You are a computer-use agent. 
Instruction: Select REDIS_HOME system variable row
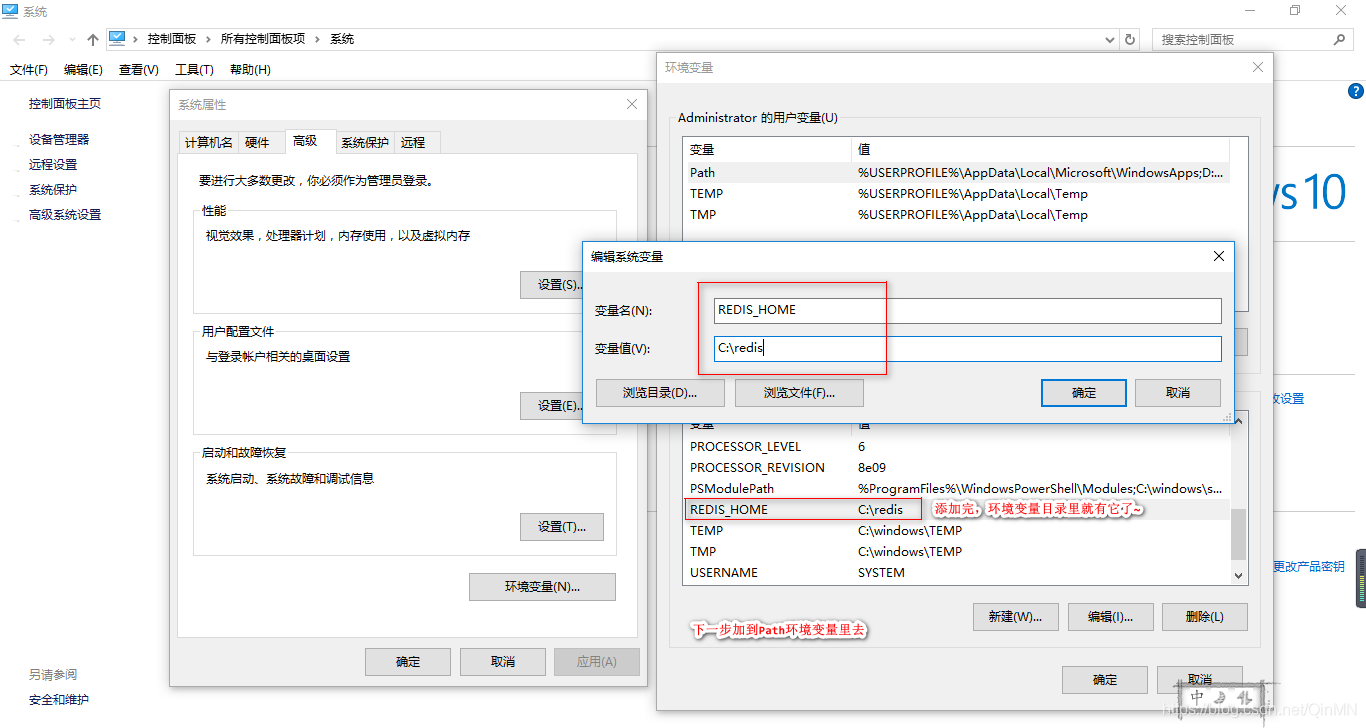957,510
